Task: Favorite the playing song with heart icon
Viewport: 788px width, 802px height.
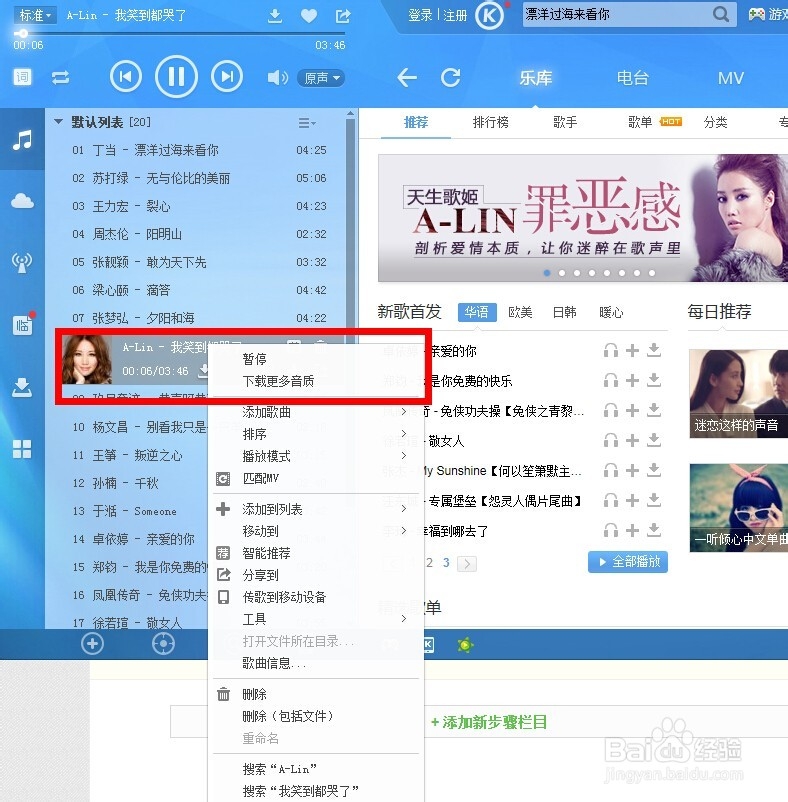Action: [308, 16]
